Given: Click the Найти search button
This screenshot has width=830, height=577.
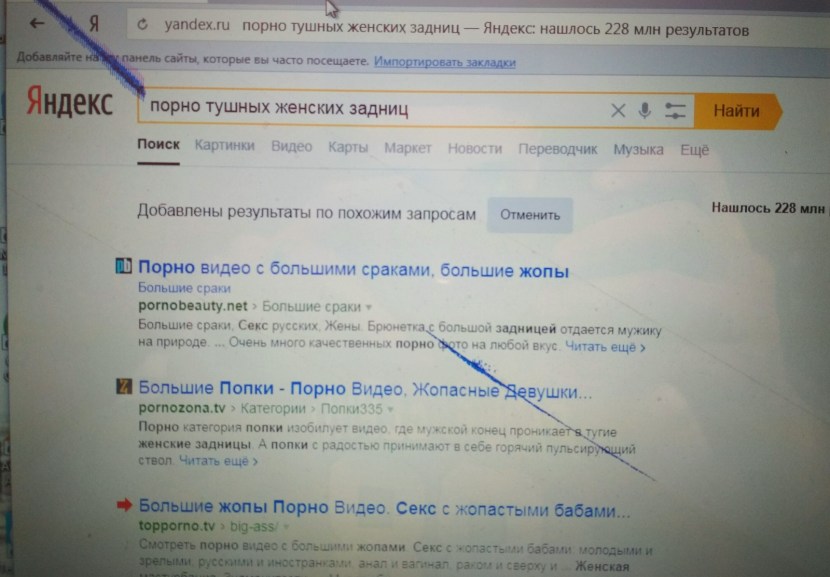Looking at the screenshot, I should 737,111.
